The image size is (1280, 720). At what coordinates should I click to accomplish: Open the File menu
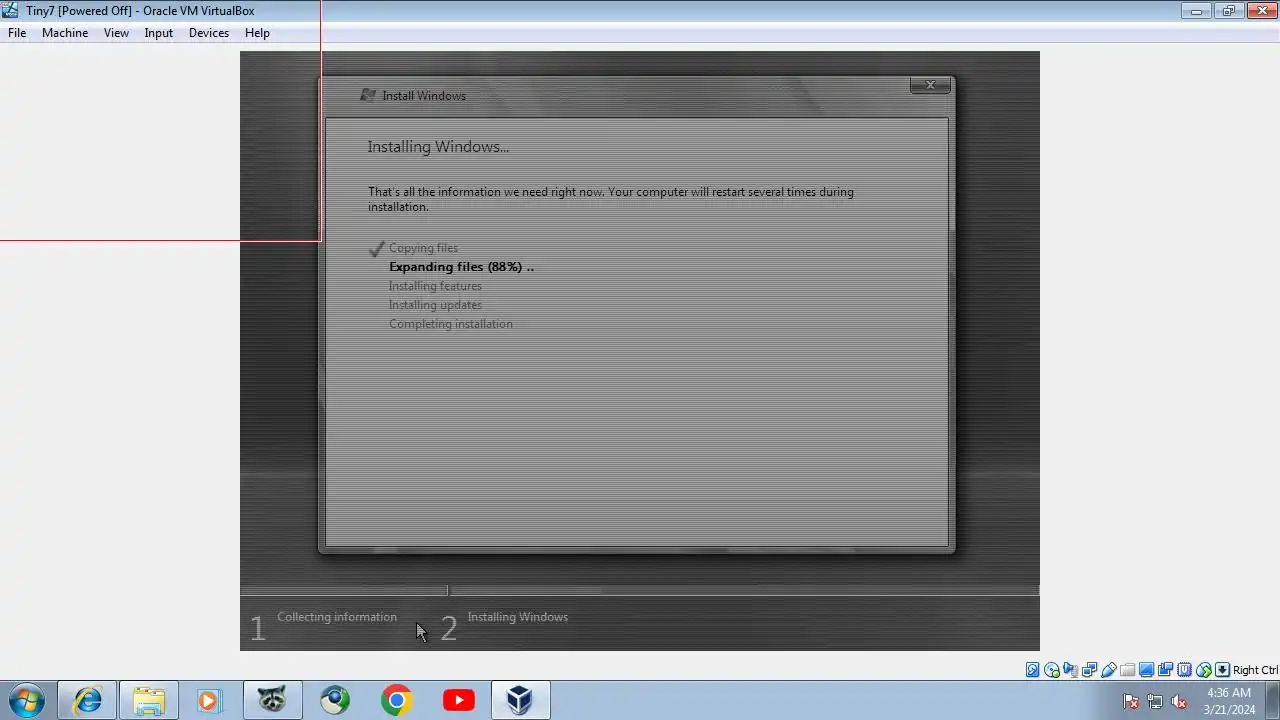point(17,33)
